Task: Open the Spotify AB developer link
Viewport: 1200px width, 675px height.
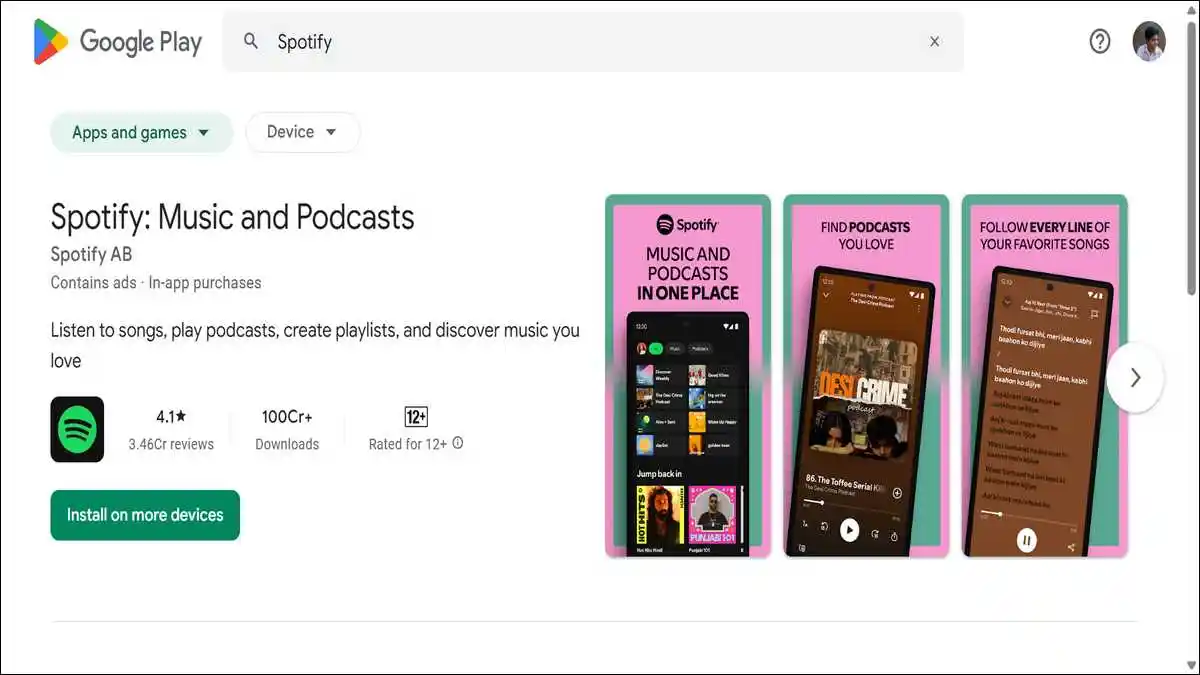Action: pos(91,254)
